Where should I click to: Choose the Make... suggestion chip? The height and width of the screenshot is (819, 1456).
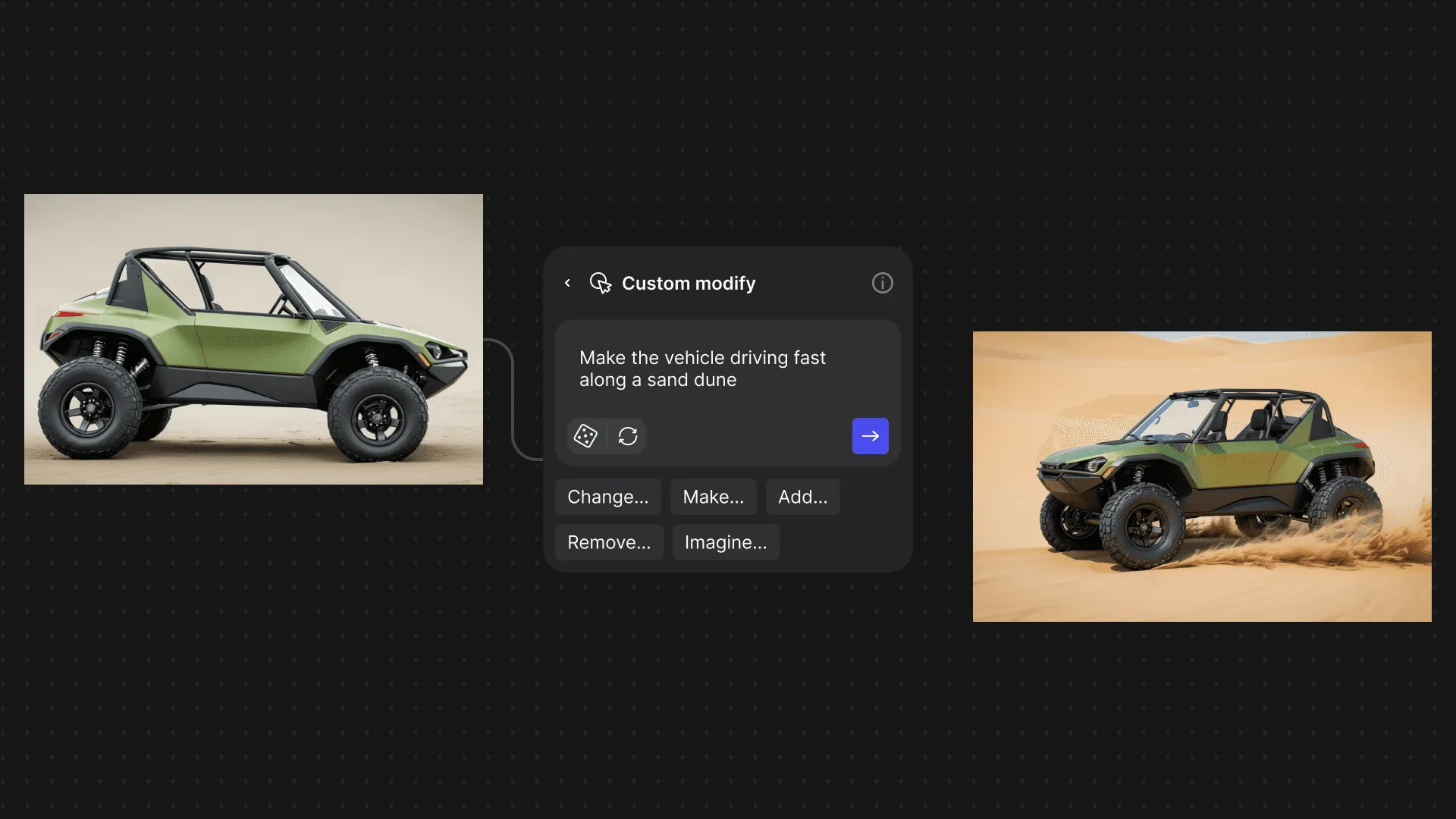point(713,497)
